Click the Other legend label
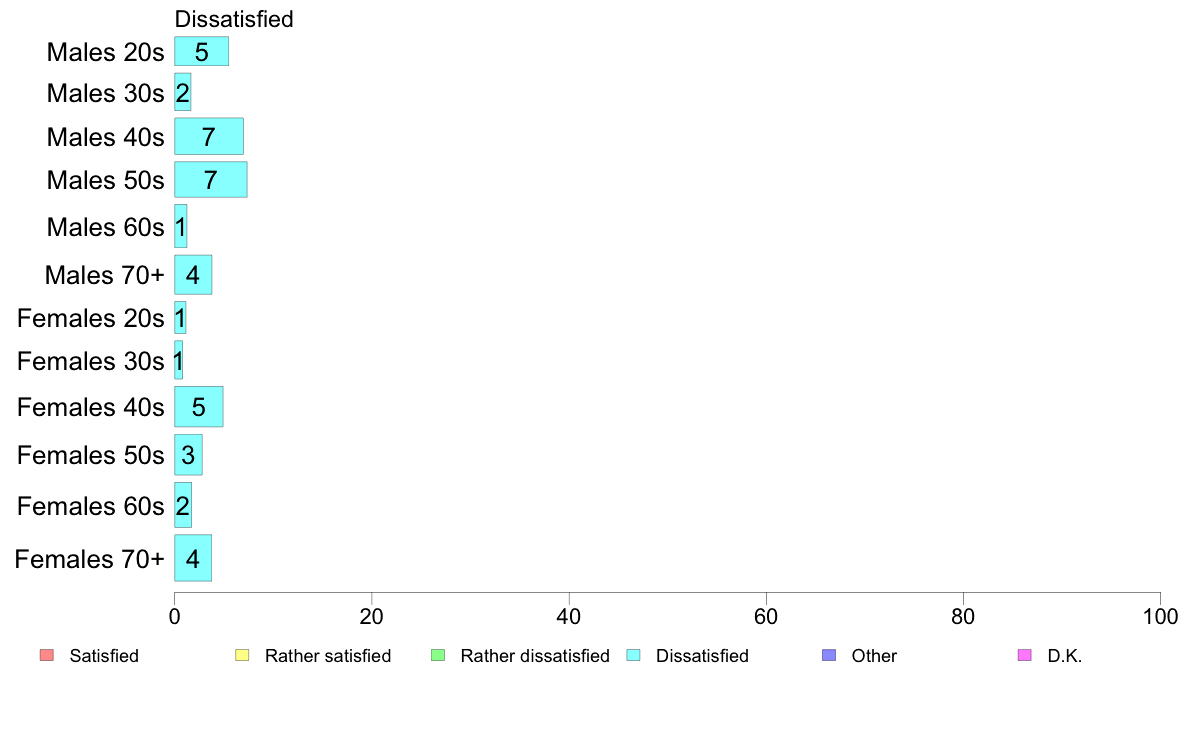The width and height of the screenshot is (1188, 736). [874, 656]
